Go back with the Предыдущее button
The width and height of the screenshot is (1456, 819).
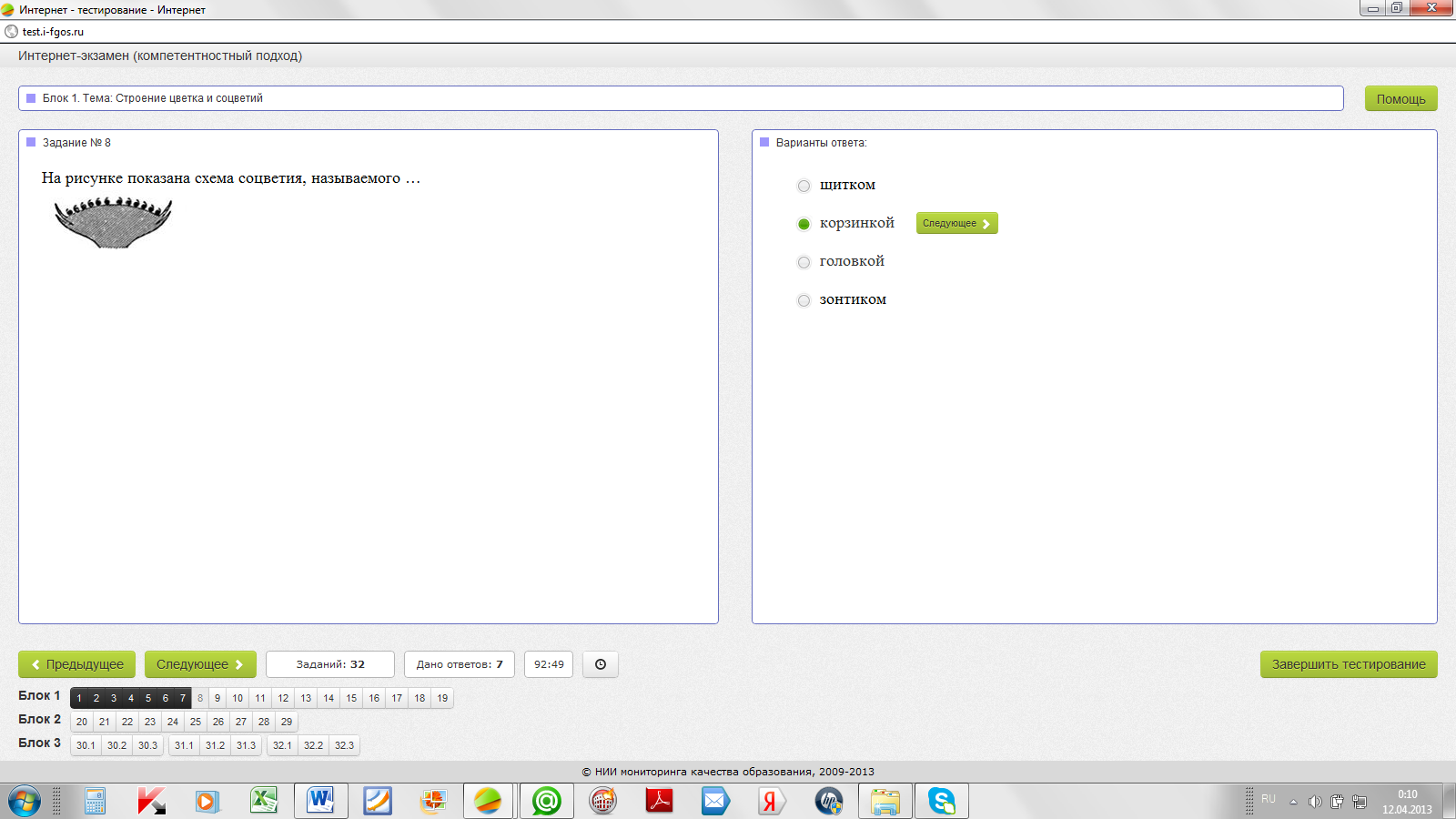pos(77,664)
